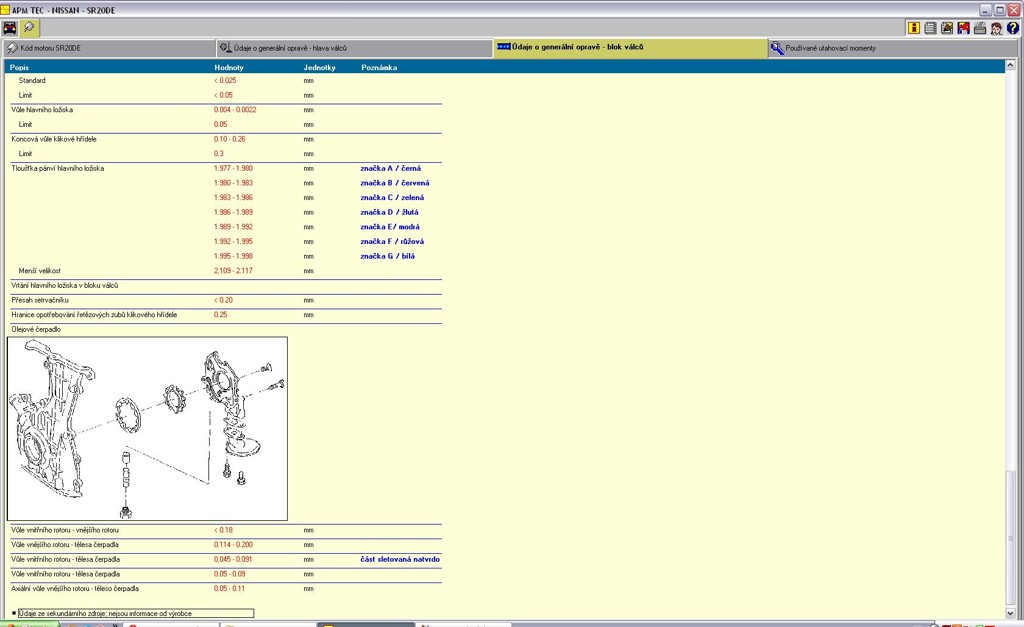Click the Popis column header
The width and height of the screenshot is (1024, 627).
[19, 67]
